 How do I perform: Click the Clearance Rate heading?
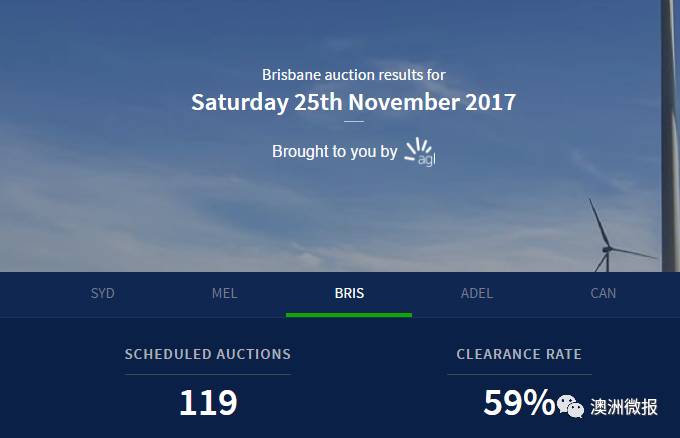[x=519, y=354]
